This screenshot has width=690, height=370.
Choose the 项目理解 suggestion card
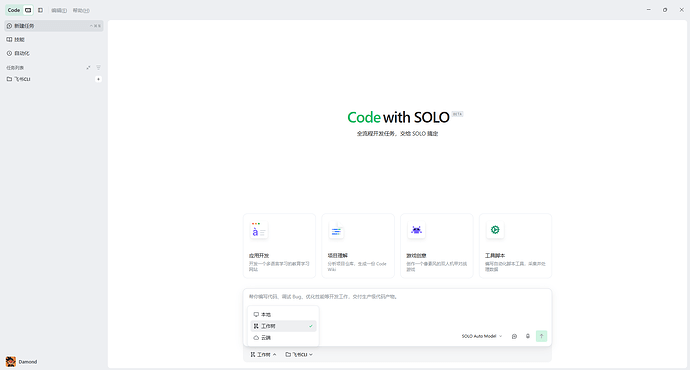pos(358,246)
